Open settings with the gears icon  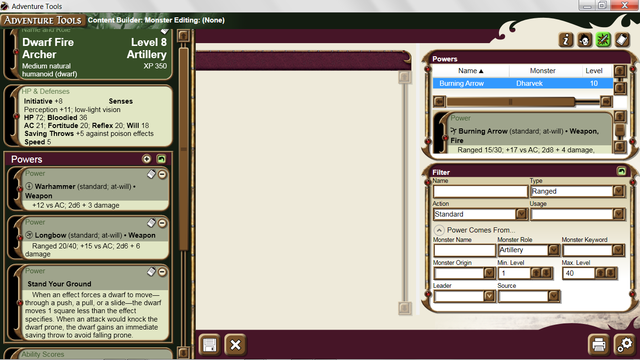[624, 344]
